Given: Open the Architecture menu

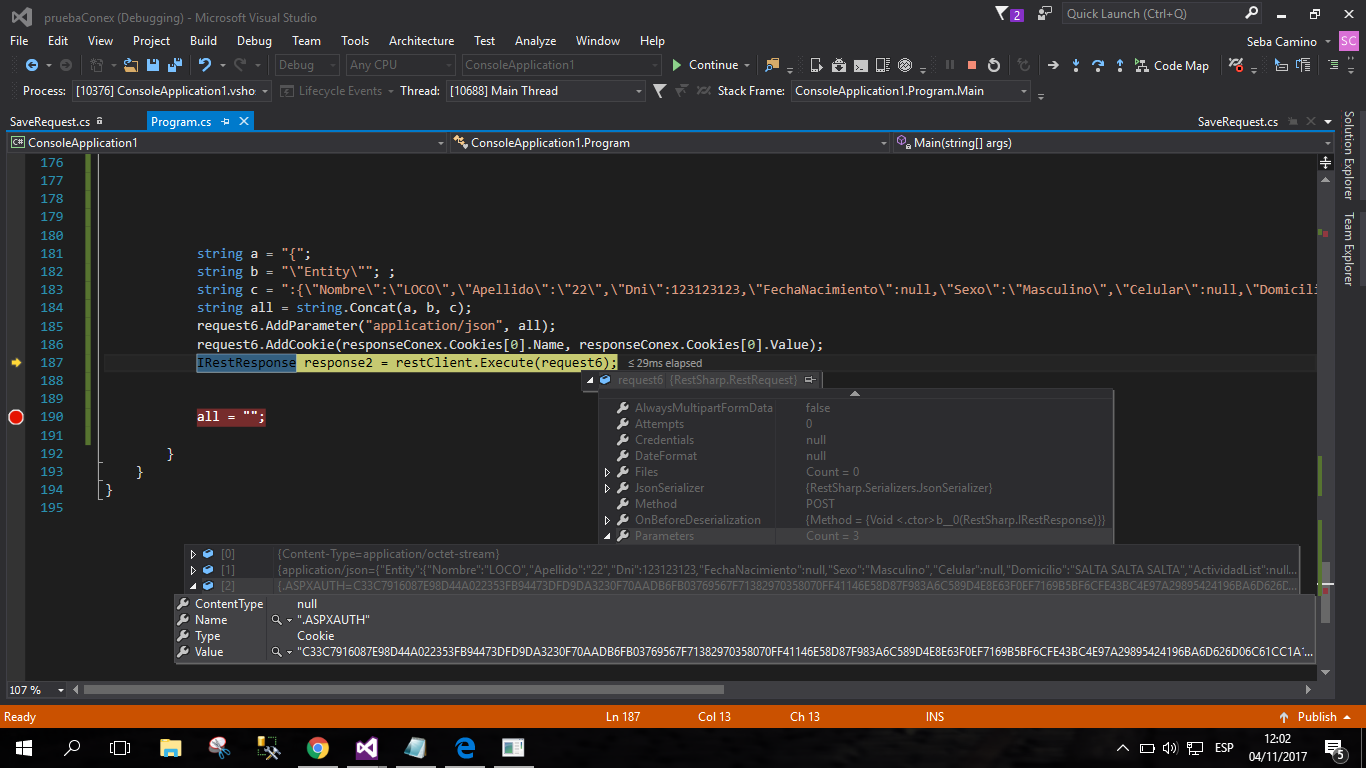Looking at the screenshot, I should (421, 41).
